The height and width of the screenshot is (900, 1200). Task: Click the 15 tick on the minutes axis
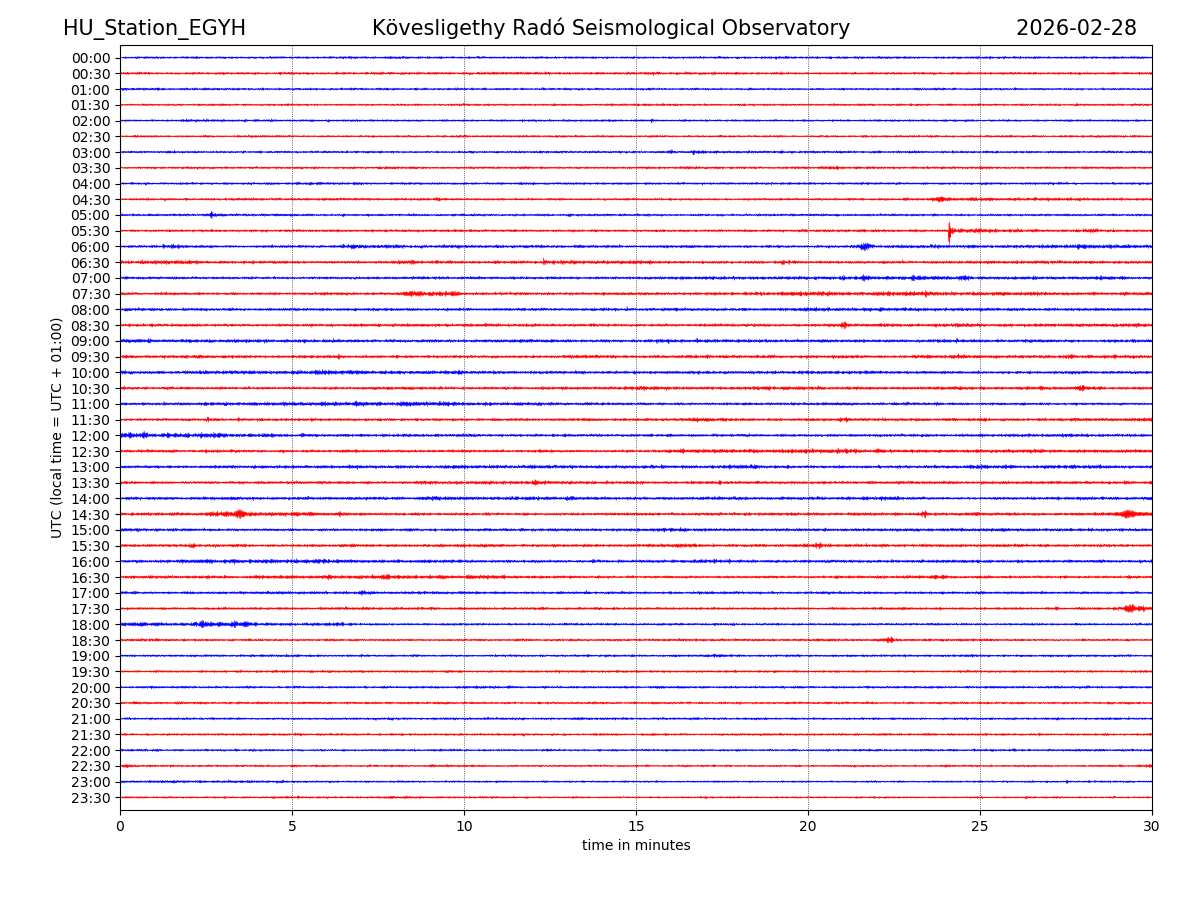(x=636, y=826)
